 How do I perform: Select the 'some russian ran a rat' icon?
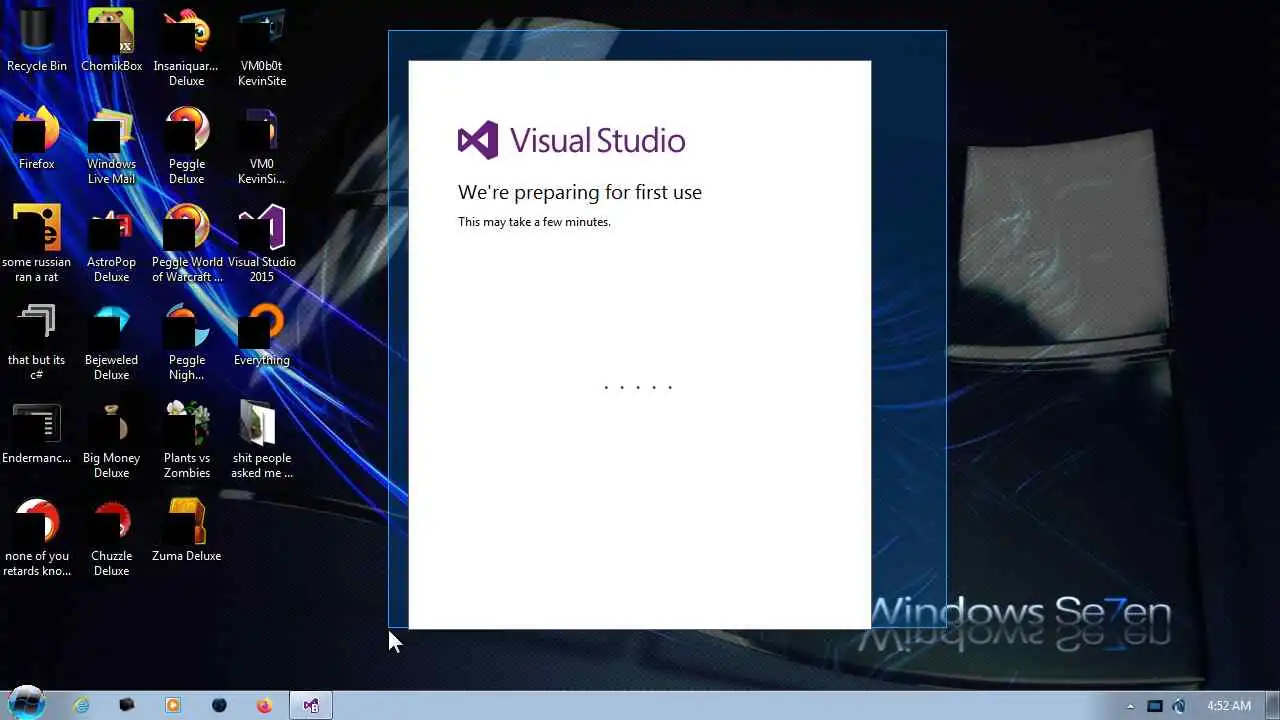click(37, 244)
